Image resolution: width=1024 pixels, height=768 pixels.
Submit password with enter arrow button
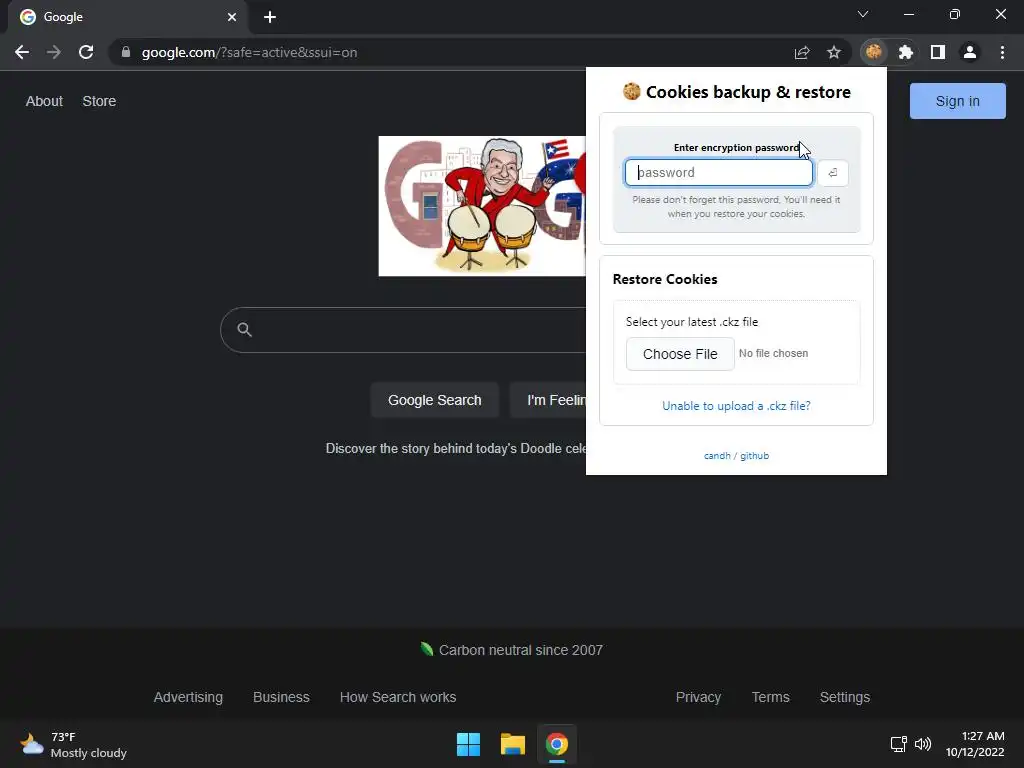(833, 173)
